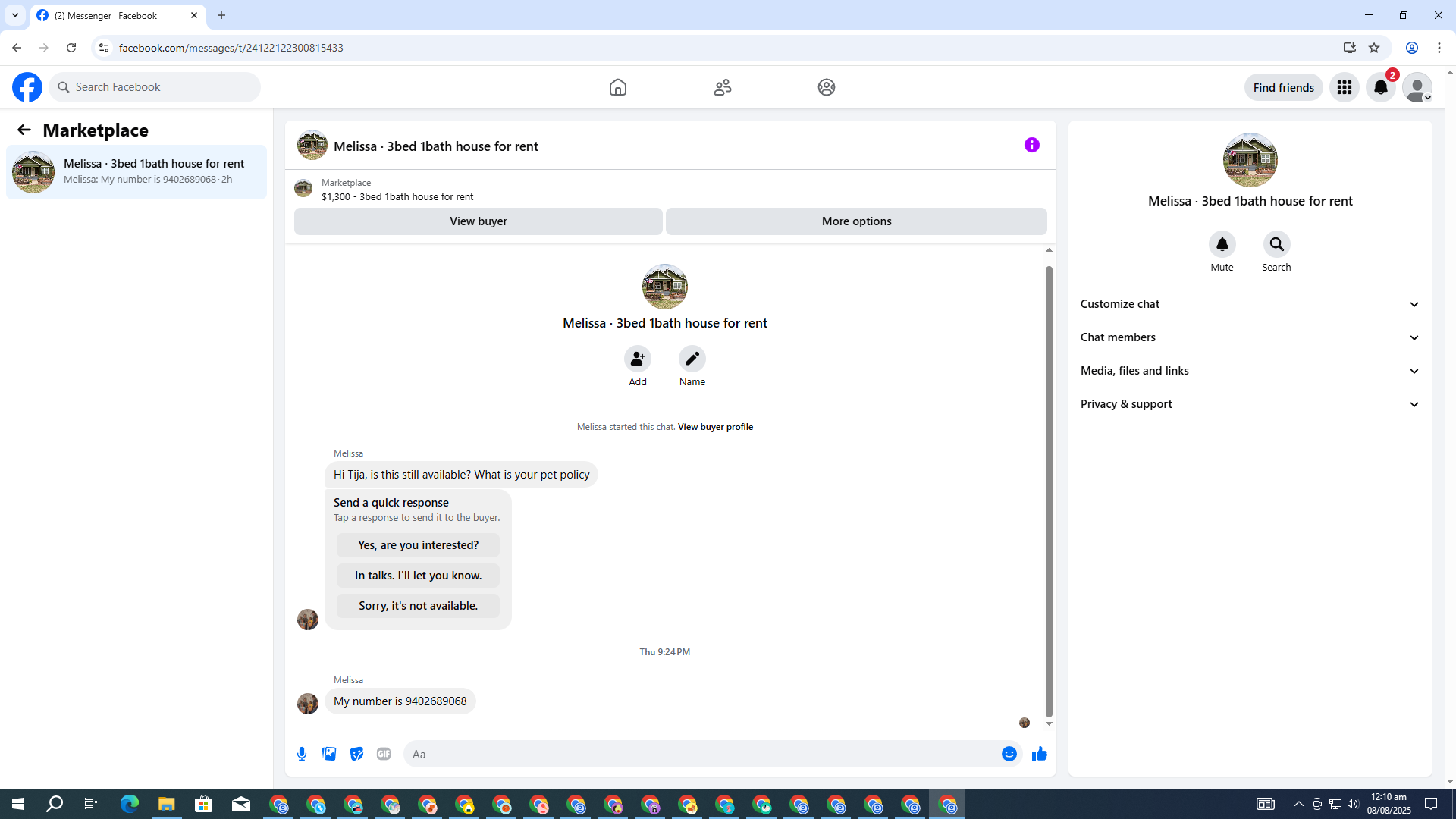Expand Media, files and links section

click(1250, 371)
